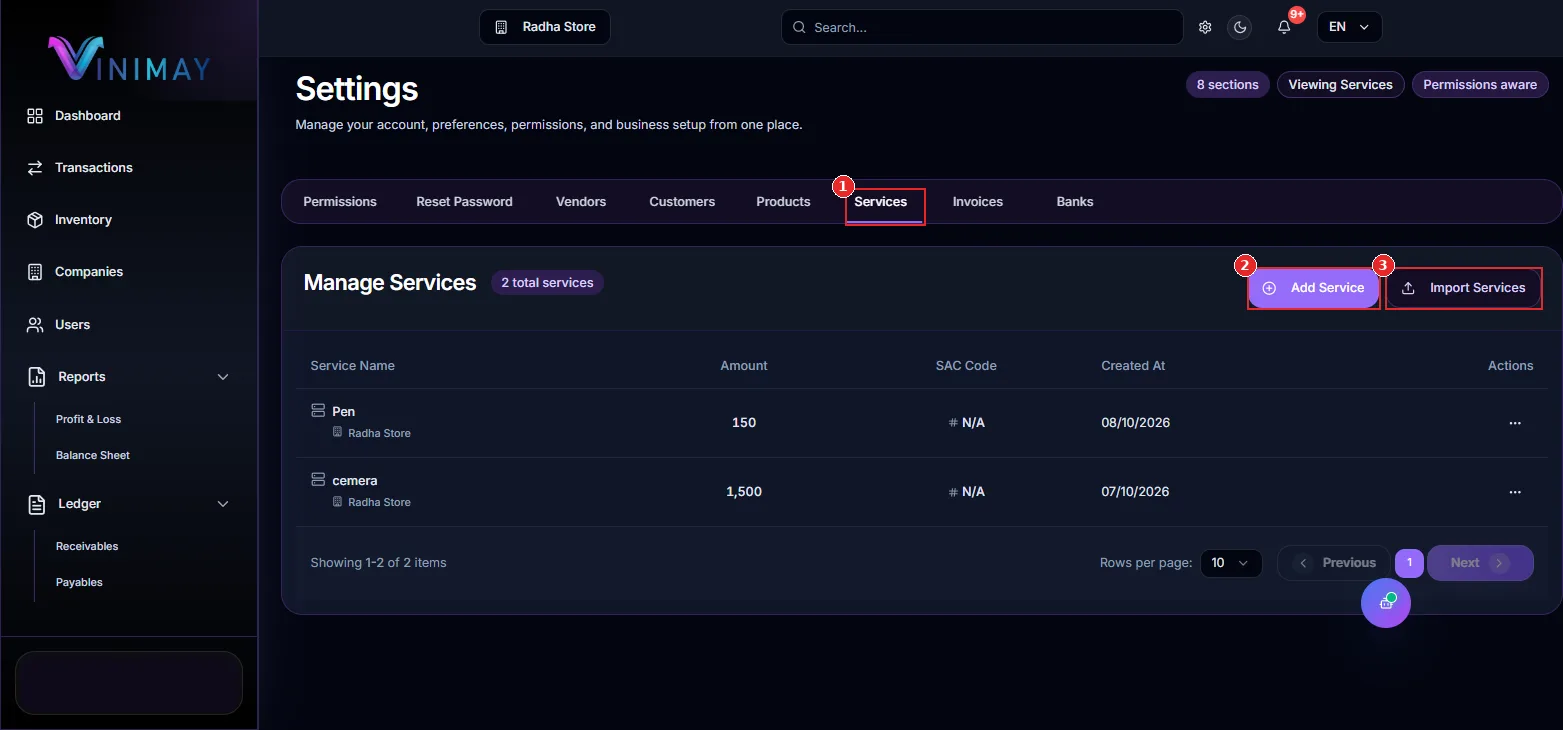1563x730 pixels.
Task: Open actions menu for the Pen service
Action: pyautogui.click(x=1515, y=423)
